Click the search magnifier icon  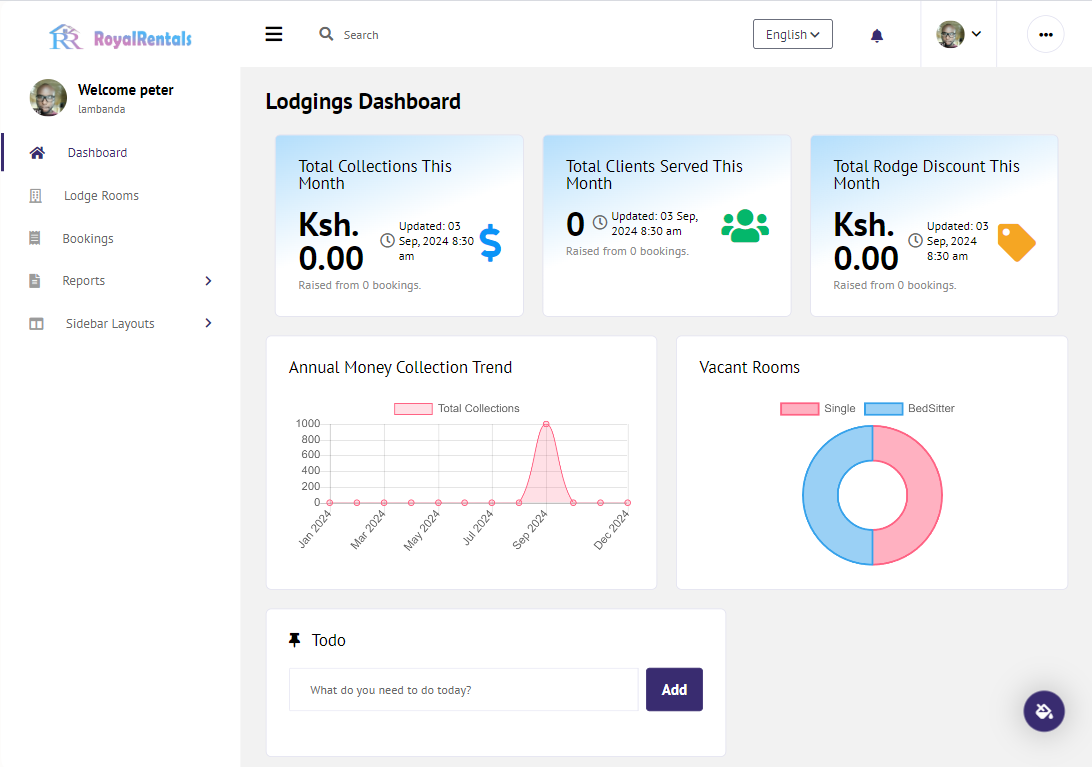pyautogui.click(x=326, y=33)
